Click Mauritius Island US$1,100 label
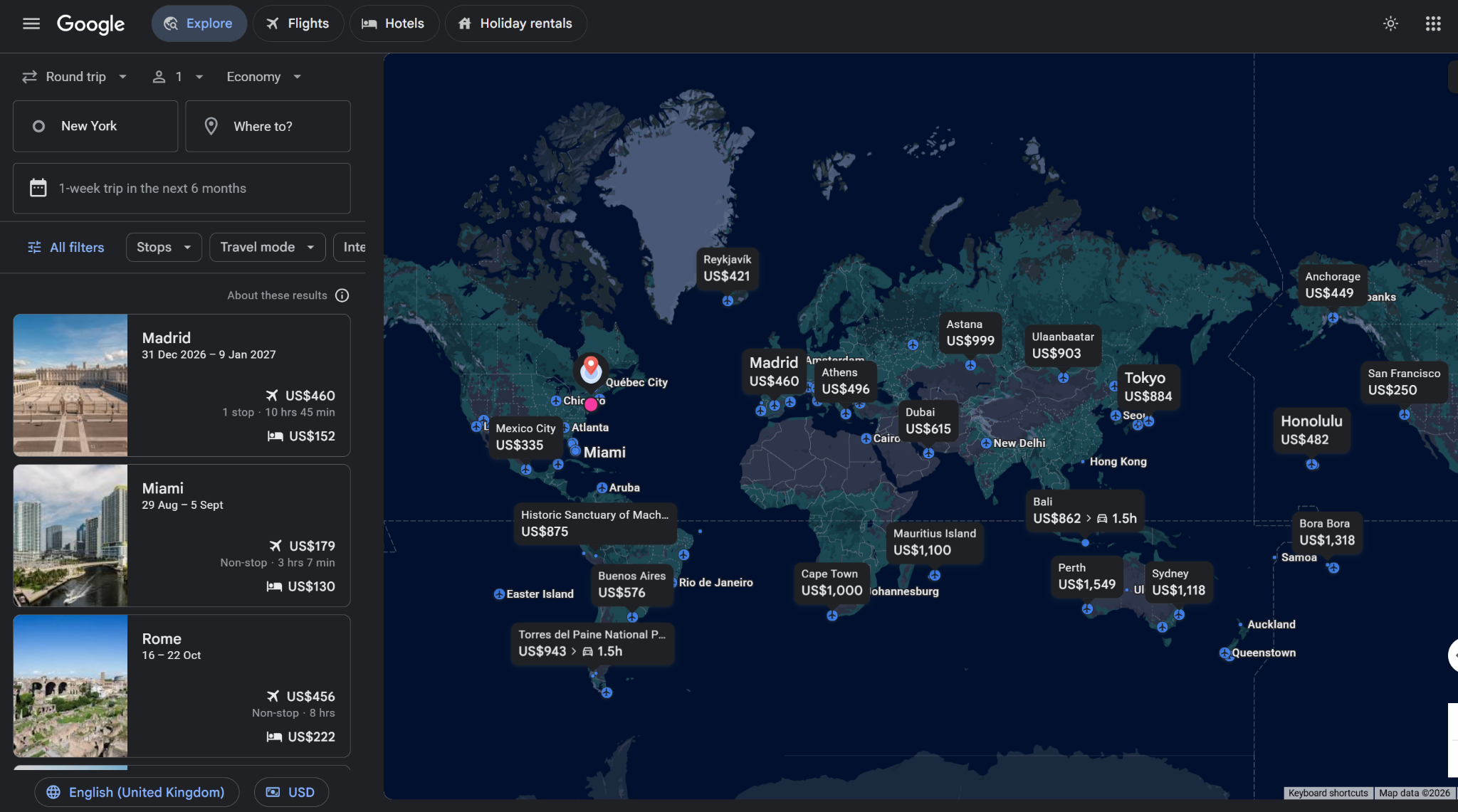Viewport: 1458px width, 812px height. click(935, 542)
